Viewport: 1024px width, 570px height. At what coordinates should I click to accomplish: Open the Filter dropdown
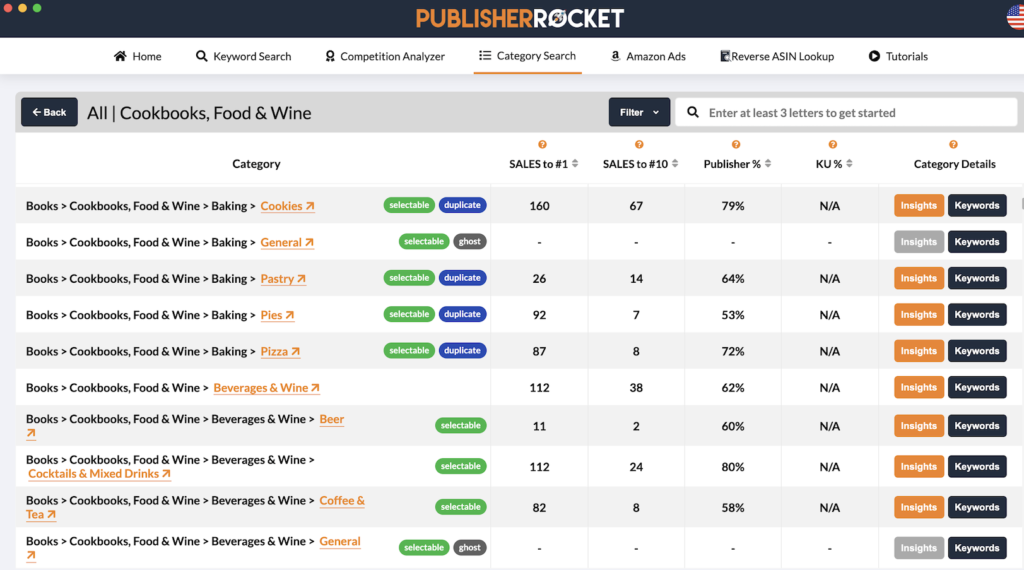pyautogui.click(x=639, y=112)
